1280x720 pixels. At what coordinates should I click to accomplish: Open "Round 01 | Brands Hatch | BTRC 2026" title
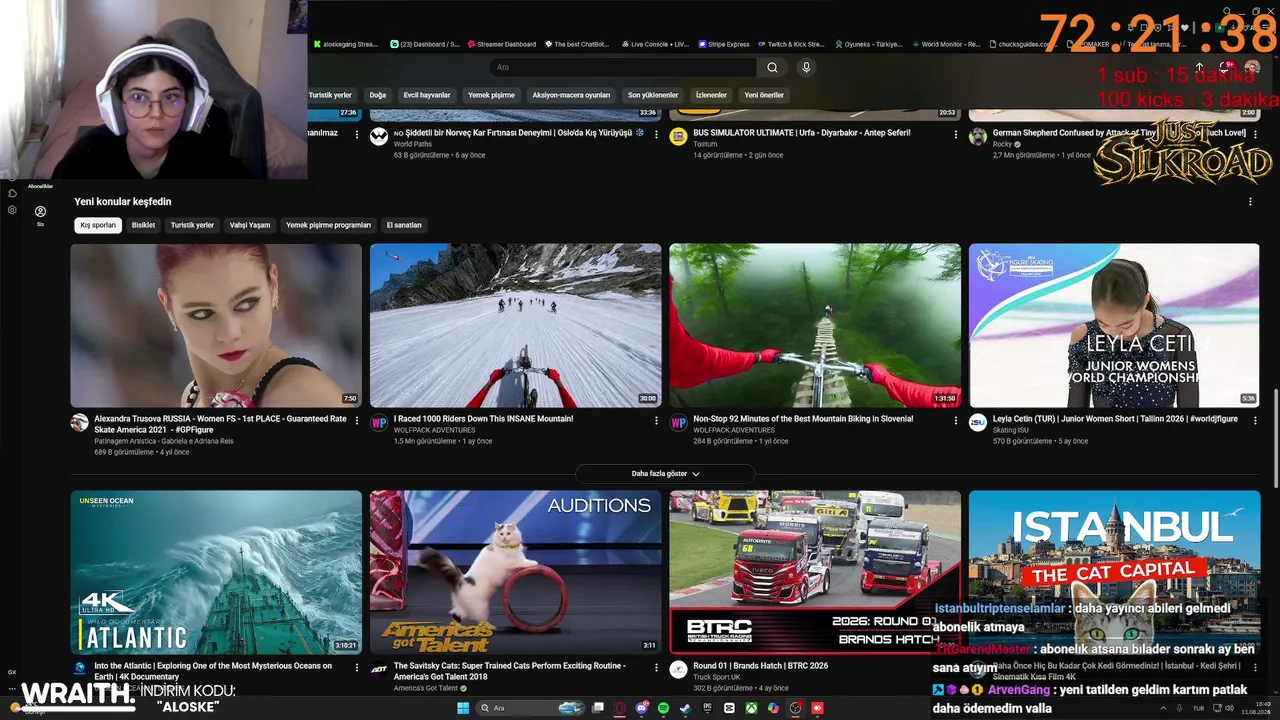click(x=761, y=666)
